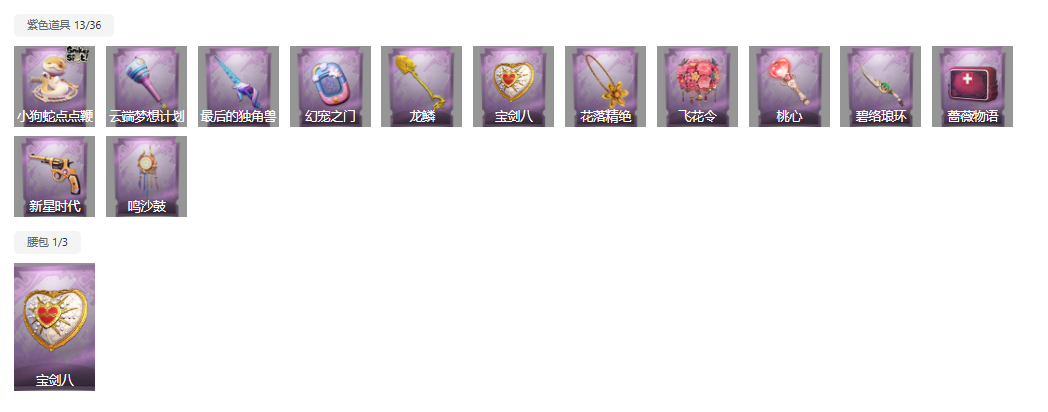The image size is (1048, 412).
Task: Click the small 宝剑八 heart item in the purple items row
Action: coord(513,86)
